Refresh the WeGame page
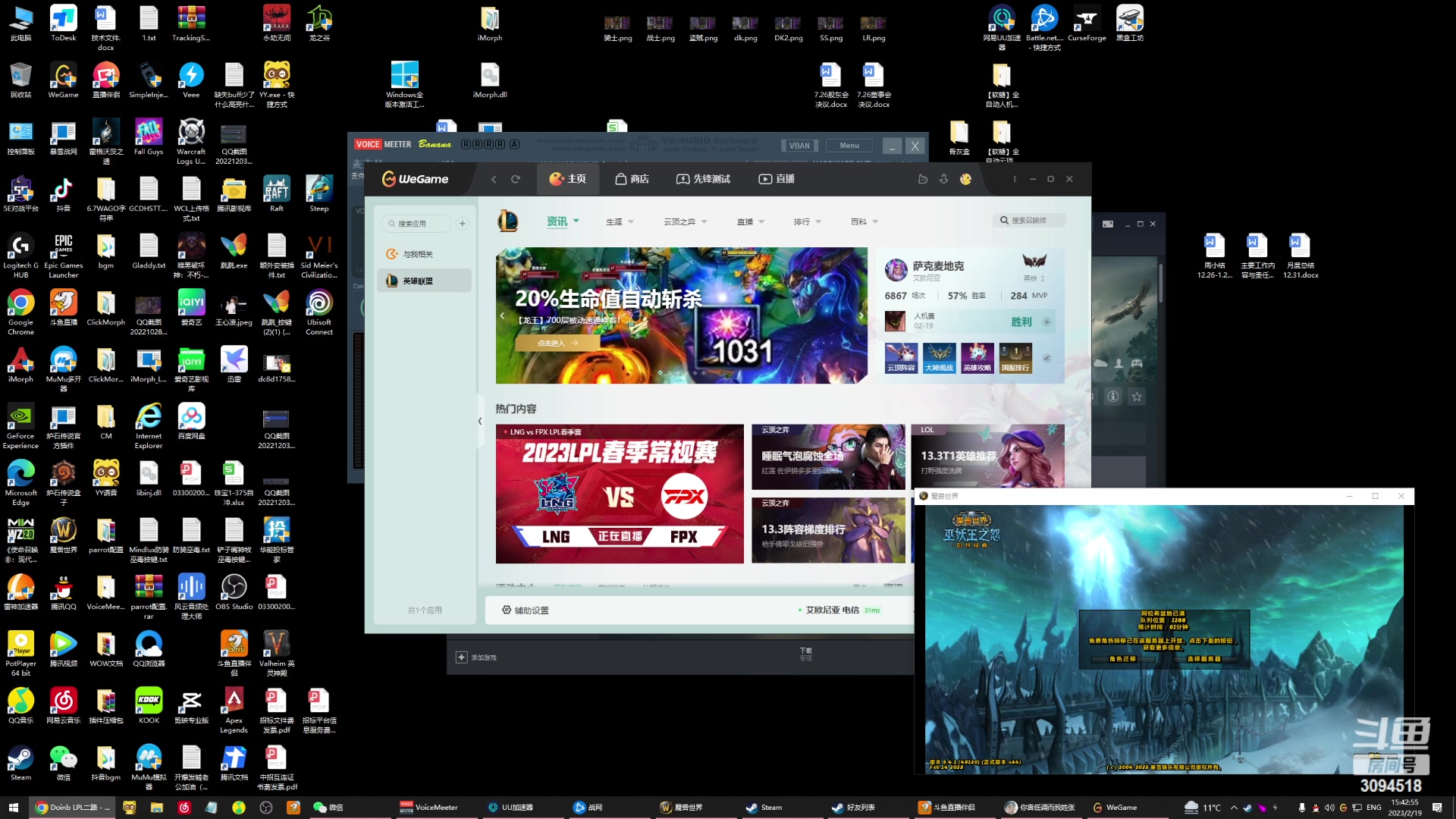1456x819 pixels. click(x=516, y=179)
